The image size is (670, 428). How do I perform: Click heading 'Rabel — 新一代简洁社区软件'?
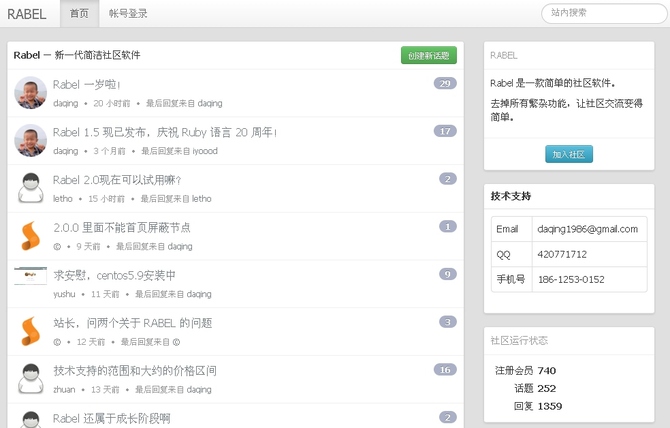click(77, 55)
